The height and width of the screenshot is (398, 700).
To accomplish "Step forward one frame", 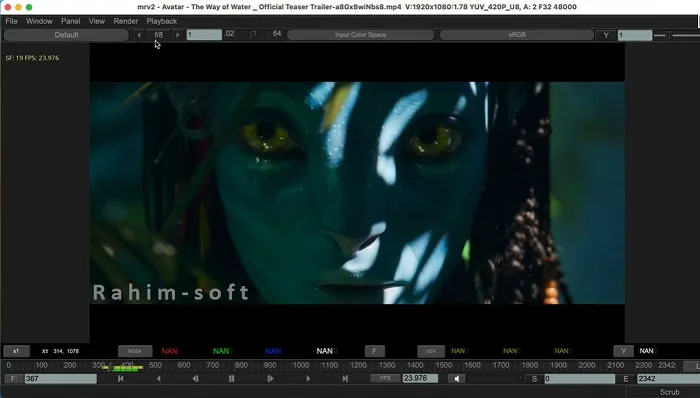I will tap(270, 378).
